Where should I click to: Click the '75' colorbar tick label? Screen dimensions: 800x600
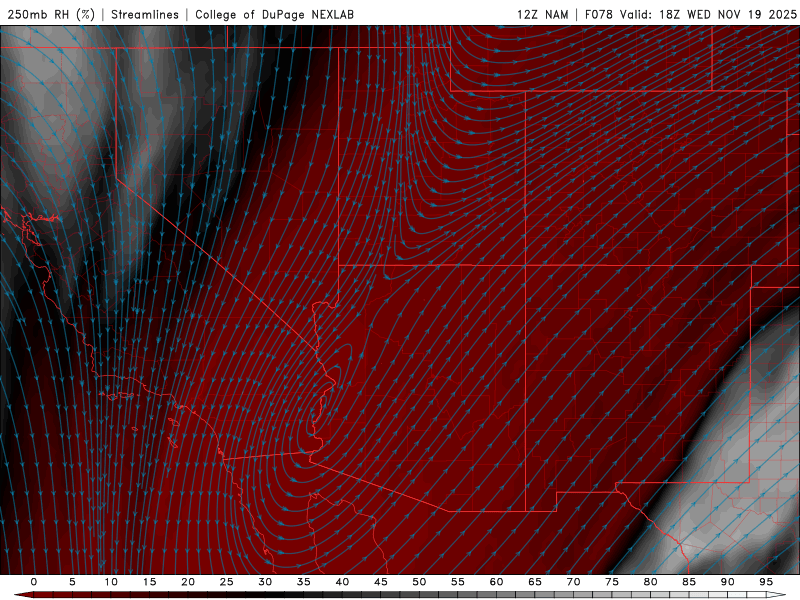point(612,582)
